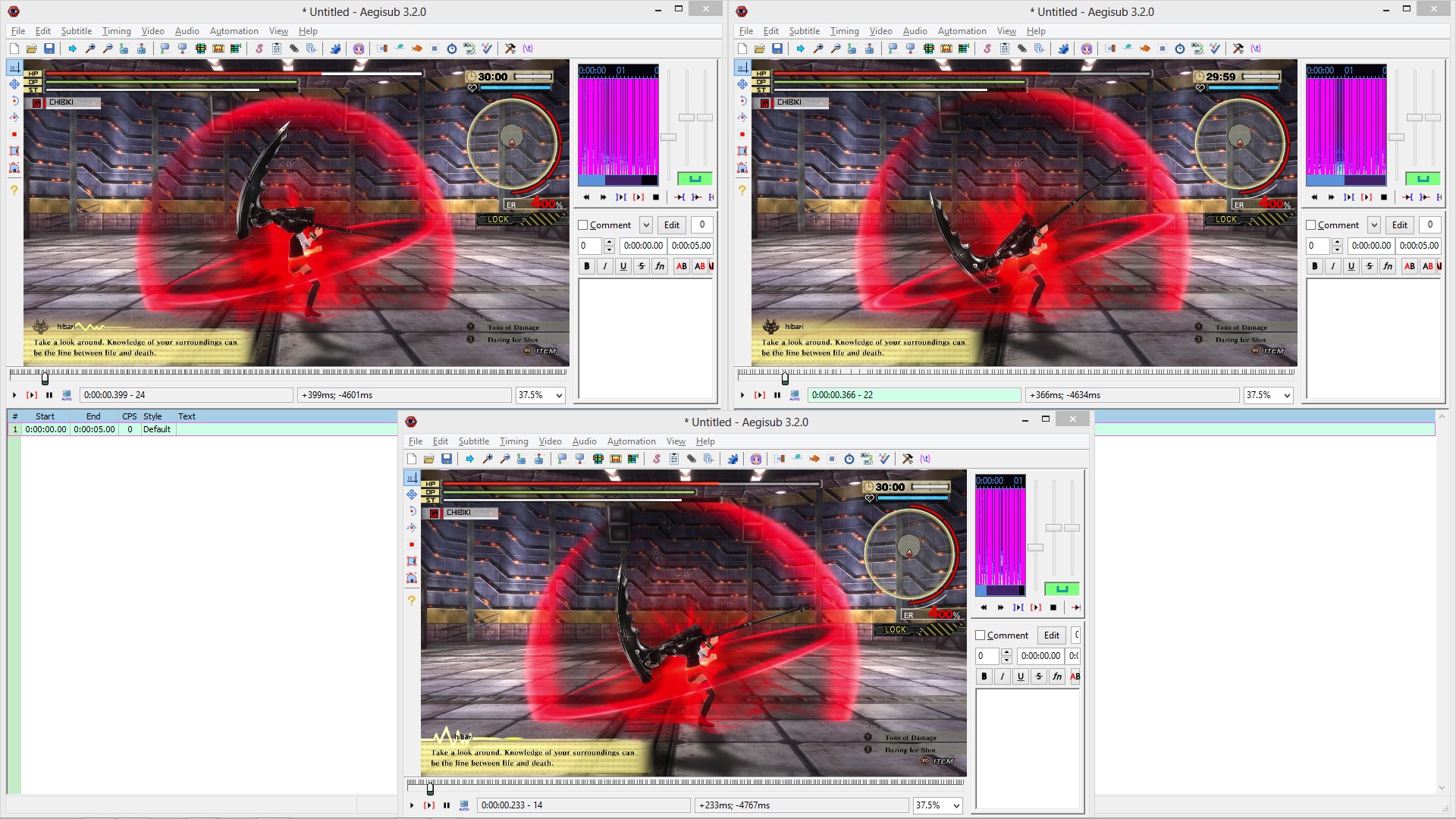
Task: Select rotate-on-Z-axis visual tool in right window
Action: click(742, 101)
